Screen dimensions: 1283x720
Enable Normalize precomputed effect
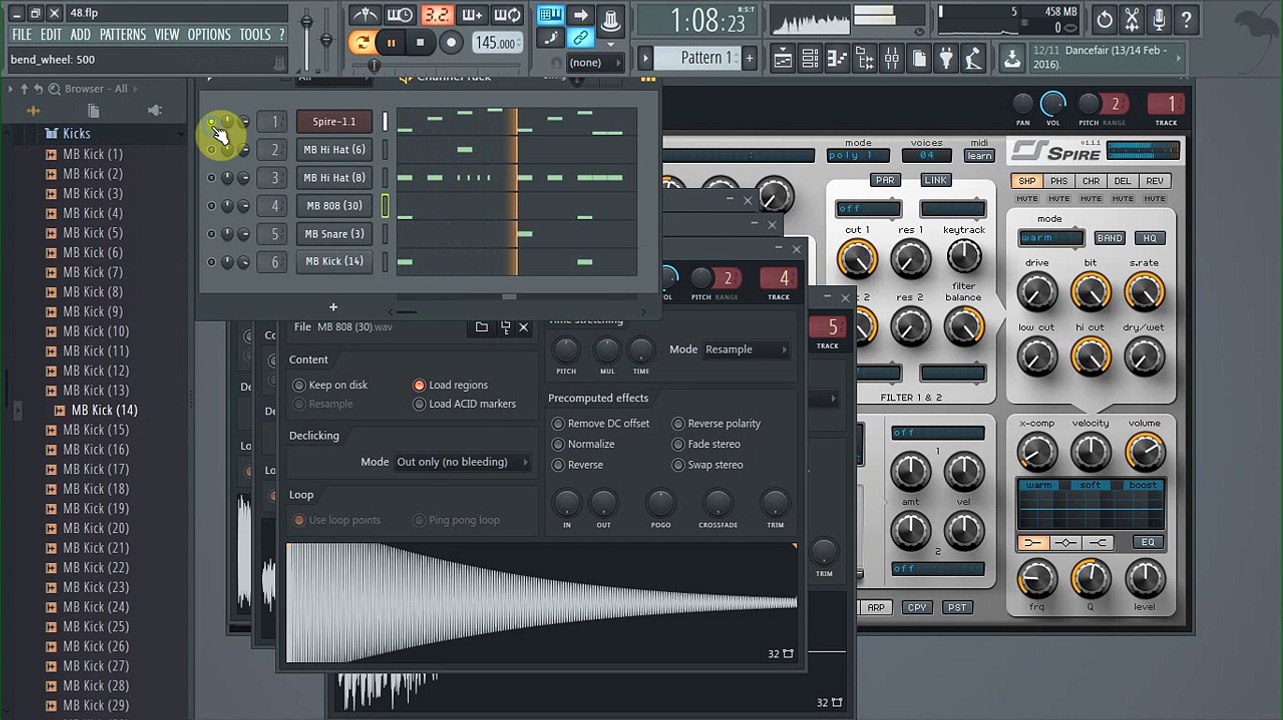click(584, 444)
